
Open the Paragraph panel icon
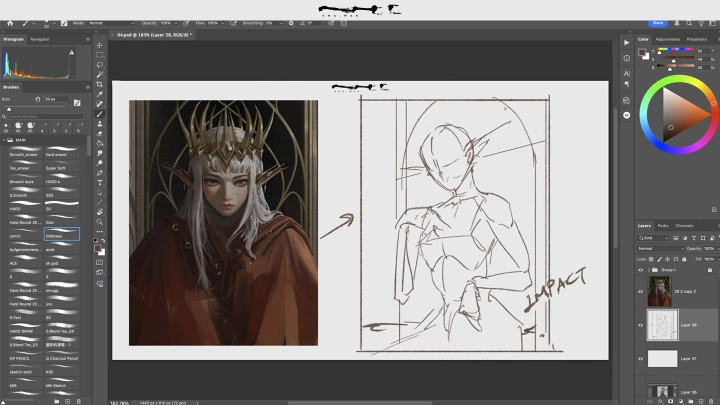pos(627,84)
